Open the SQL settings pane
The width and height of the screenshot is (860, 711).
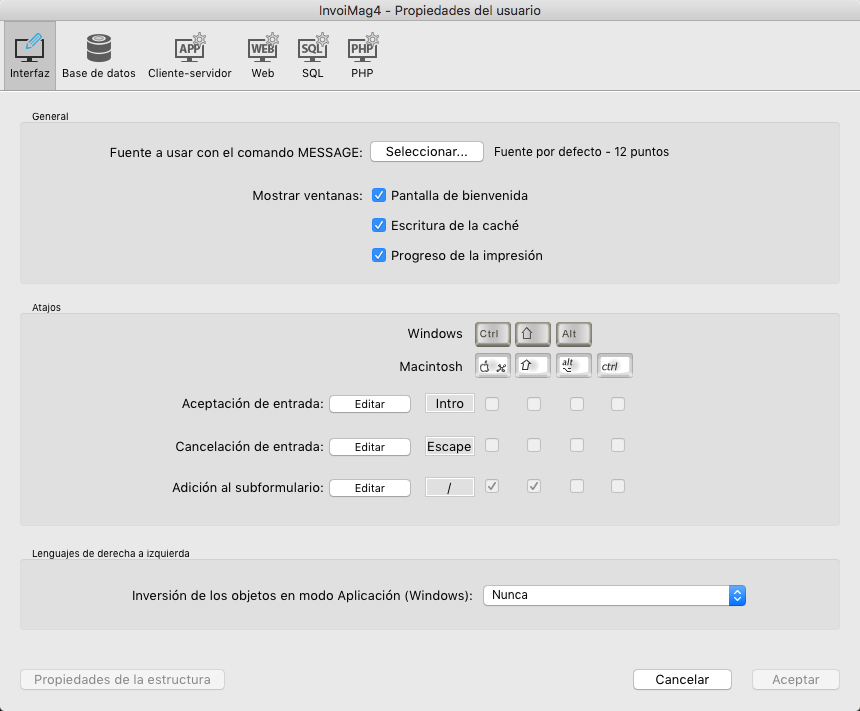point(313,57)
